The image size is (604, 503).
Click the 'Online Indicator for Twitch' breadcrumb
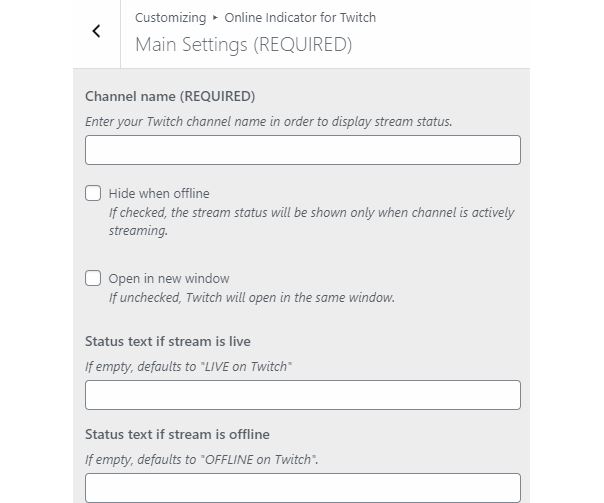point(300,18)
